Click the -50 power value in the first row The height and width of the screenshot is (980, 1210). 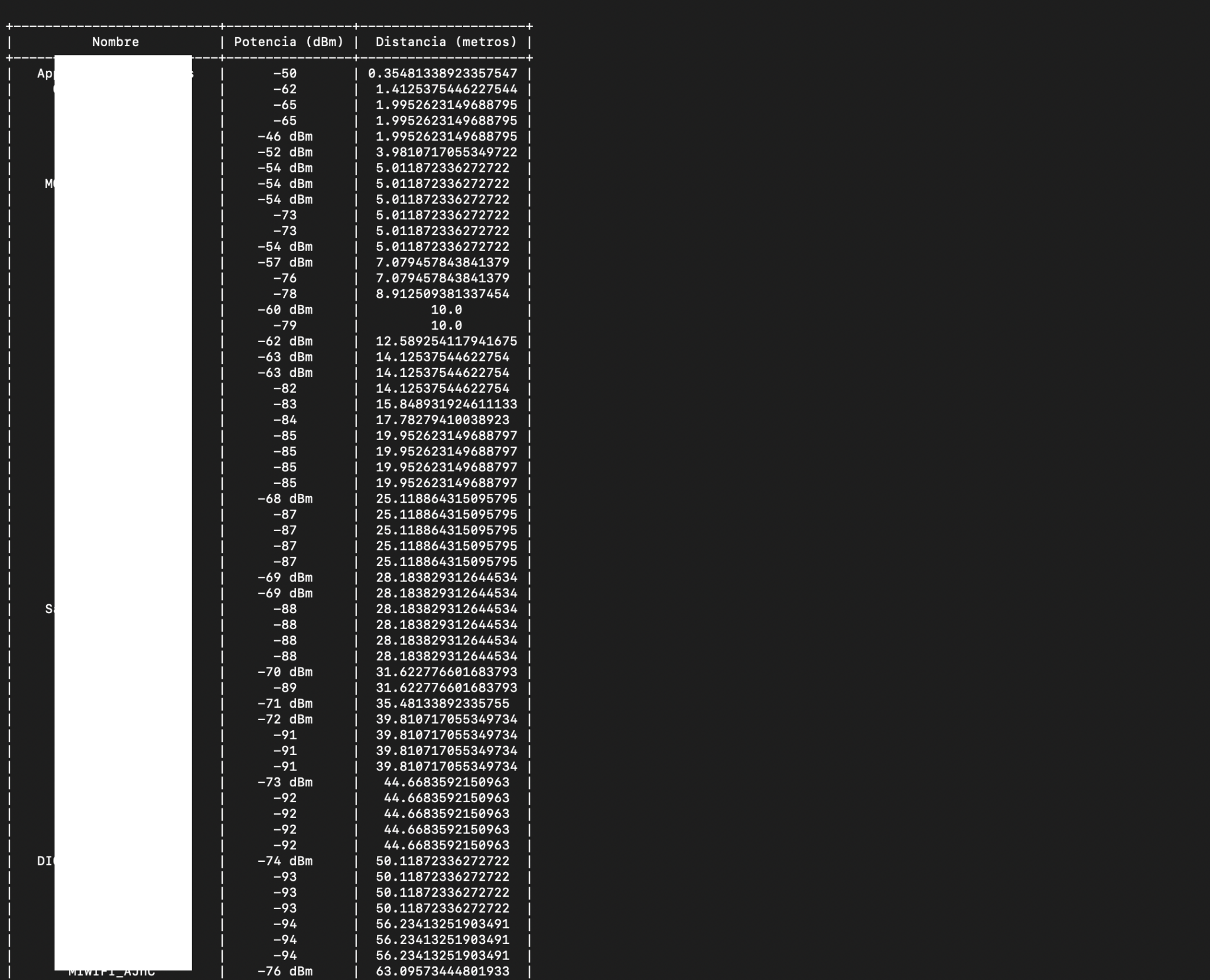pos(285,73)
